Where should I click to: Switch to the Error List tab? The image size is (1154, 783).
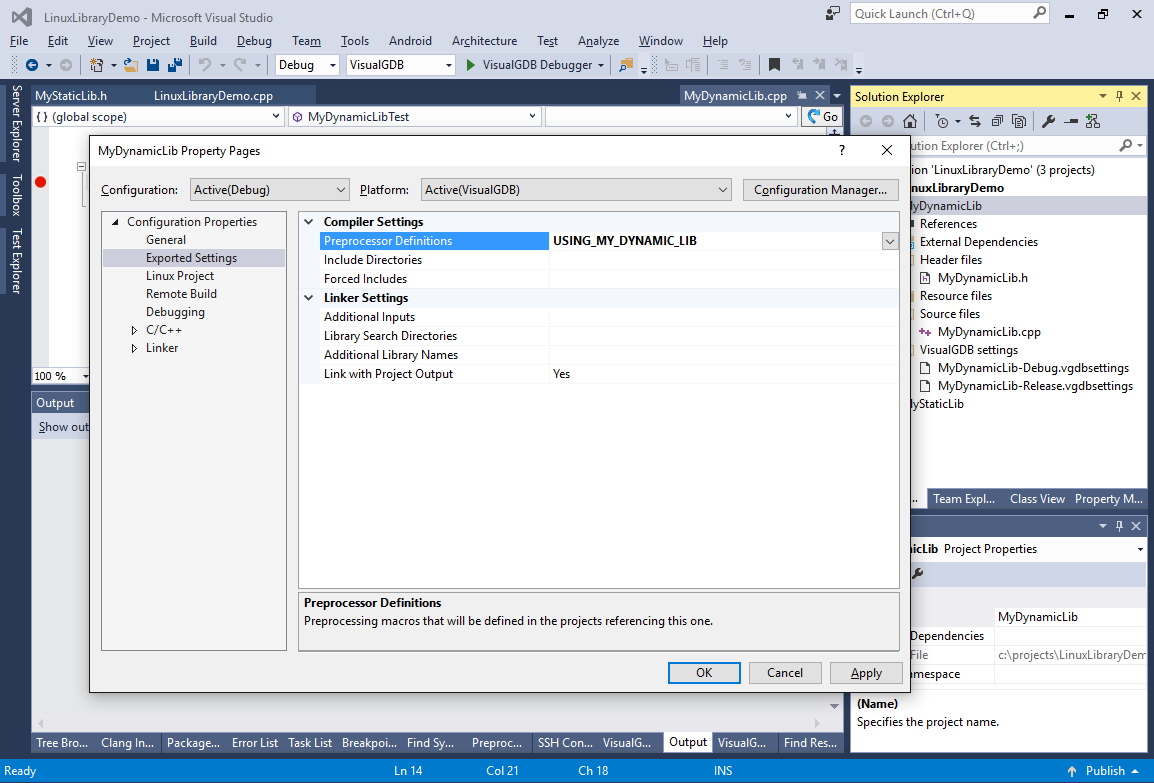coord(255,743)
